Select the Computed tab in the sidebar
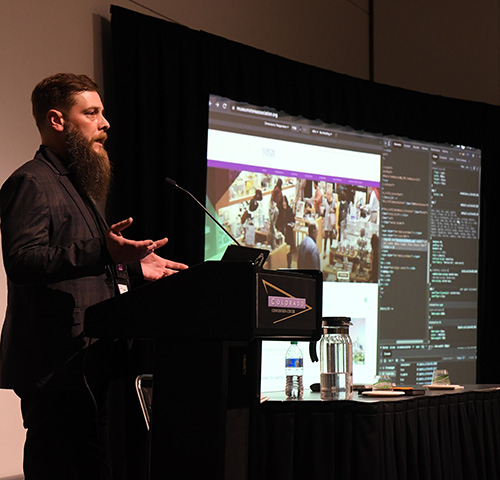Viewport: 500px width, 480px height. (x=443, y=158)
